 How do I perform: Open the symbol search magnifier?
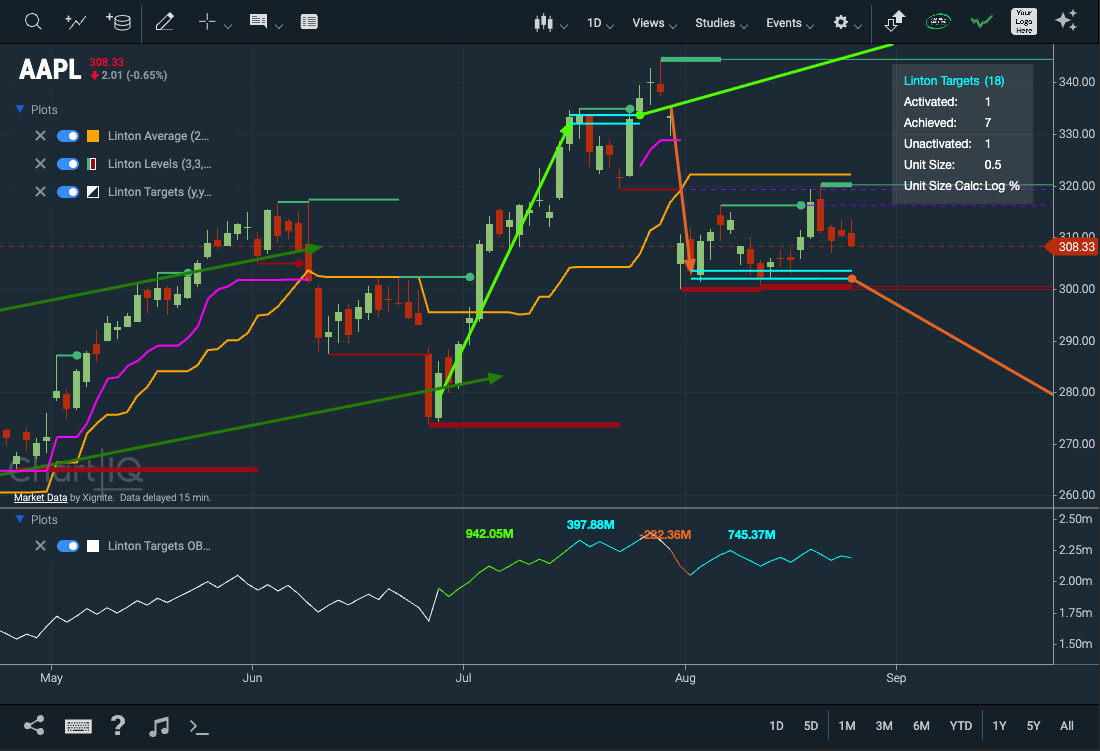[32, 22]
